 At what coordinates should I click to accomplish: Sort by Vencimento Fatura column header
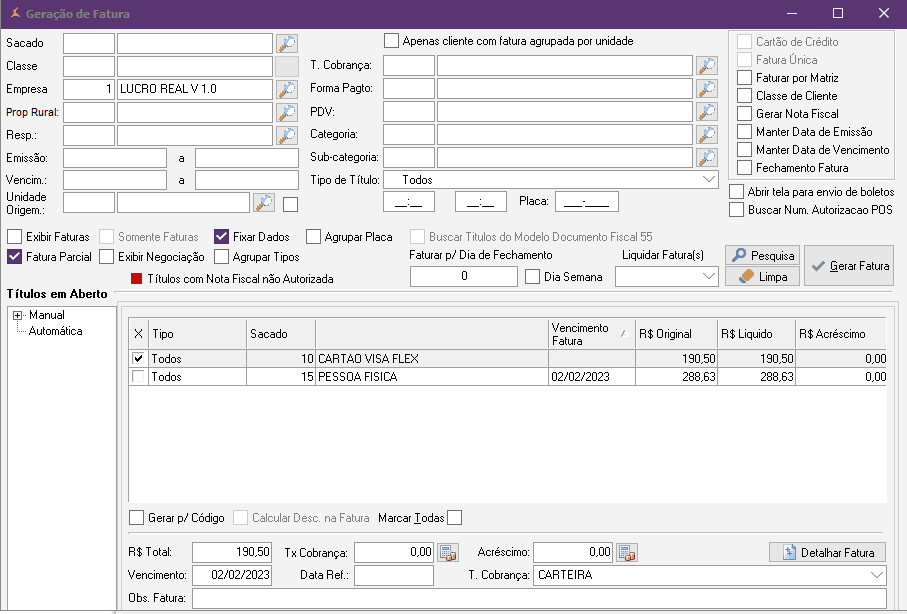click(x=590, y=334)
